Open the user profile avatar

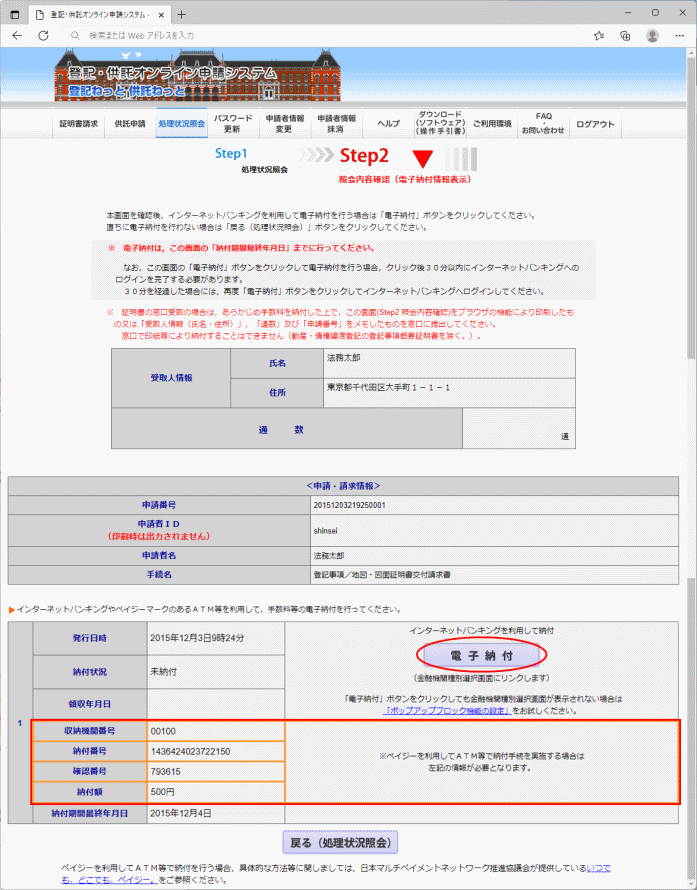tap(652, 35)
